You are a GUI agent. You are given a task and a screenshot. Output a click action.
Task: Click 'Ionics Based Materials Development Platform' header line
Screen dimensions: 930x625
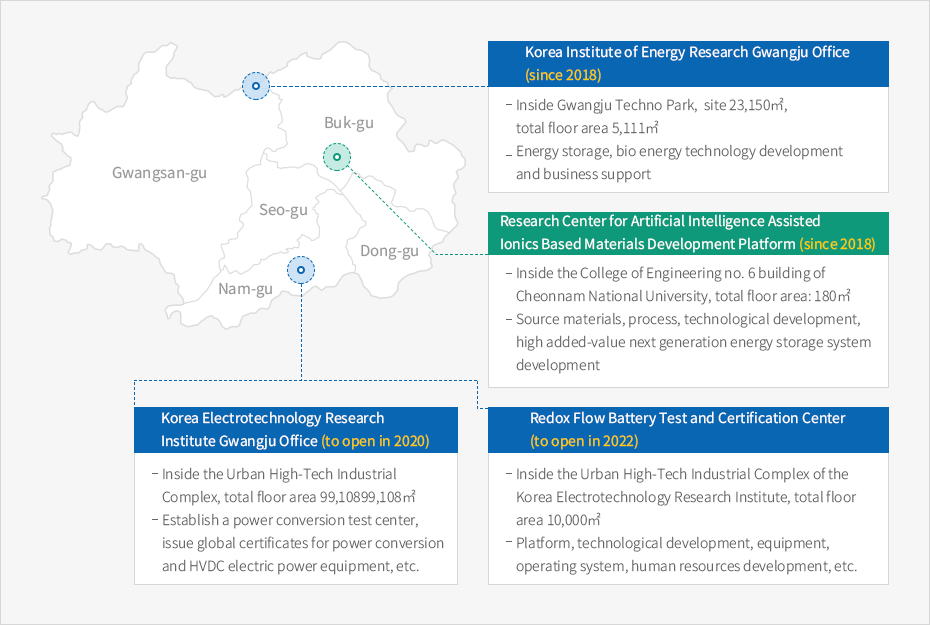(x=648, y=244)
